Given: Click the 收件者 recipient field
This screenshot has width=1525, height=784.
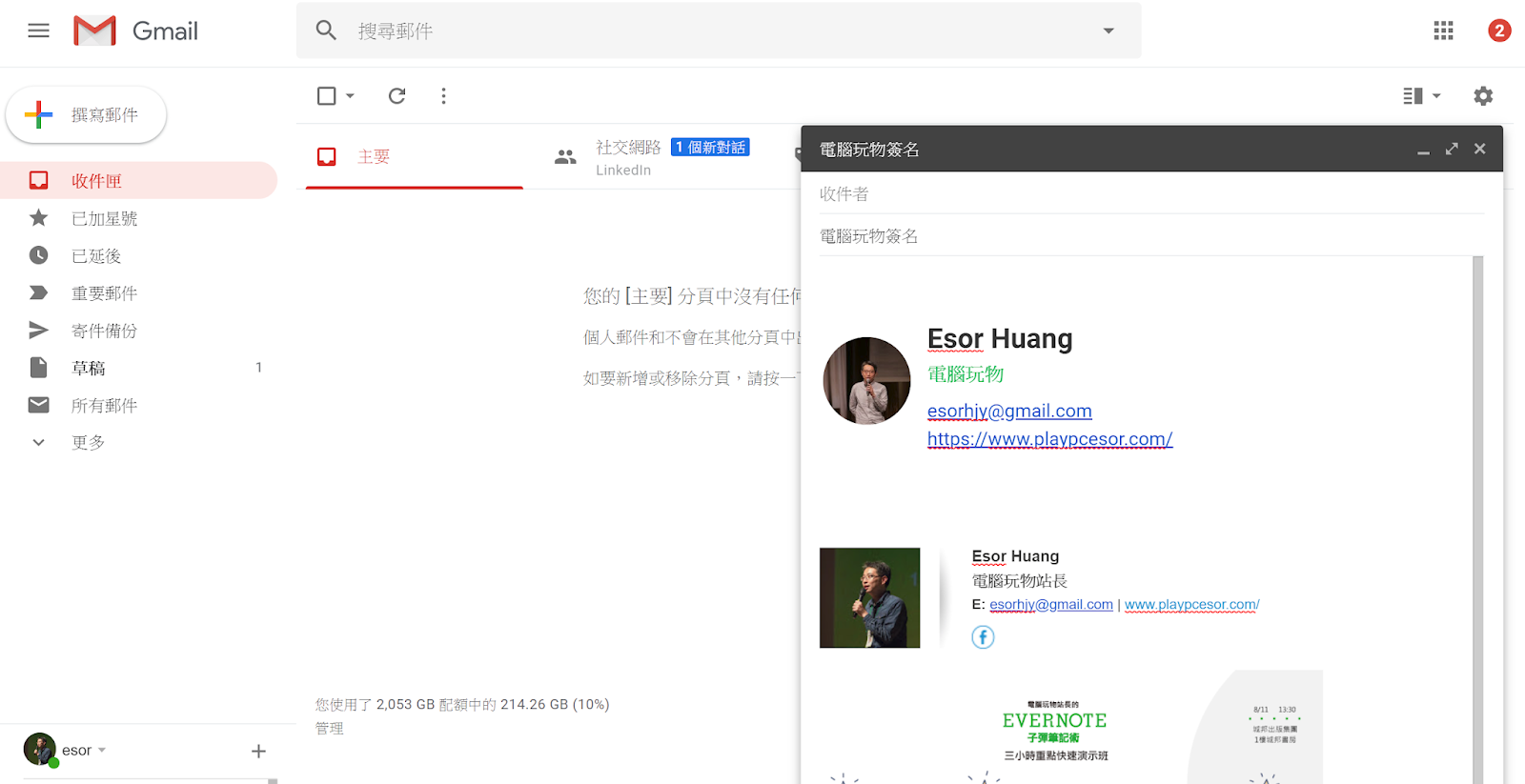Looking at the screenshot, I should click(1144, 194).
